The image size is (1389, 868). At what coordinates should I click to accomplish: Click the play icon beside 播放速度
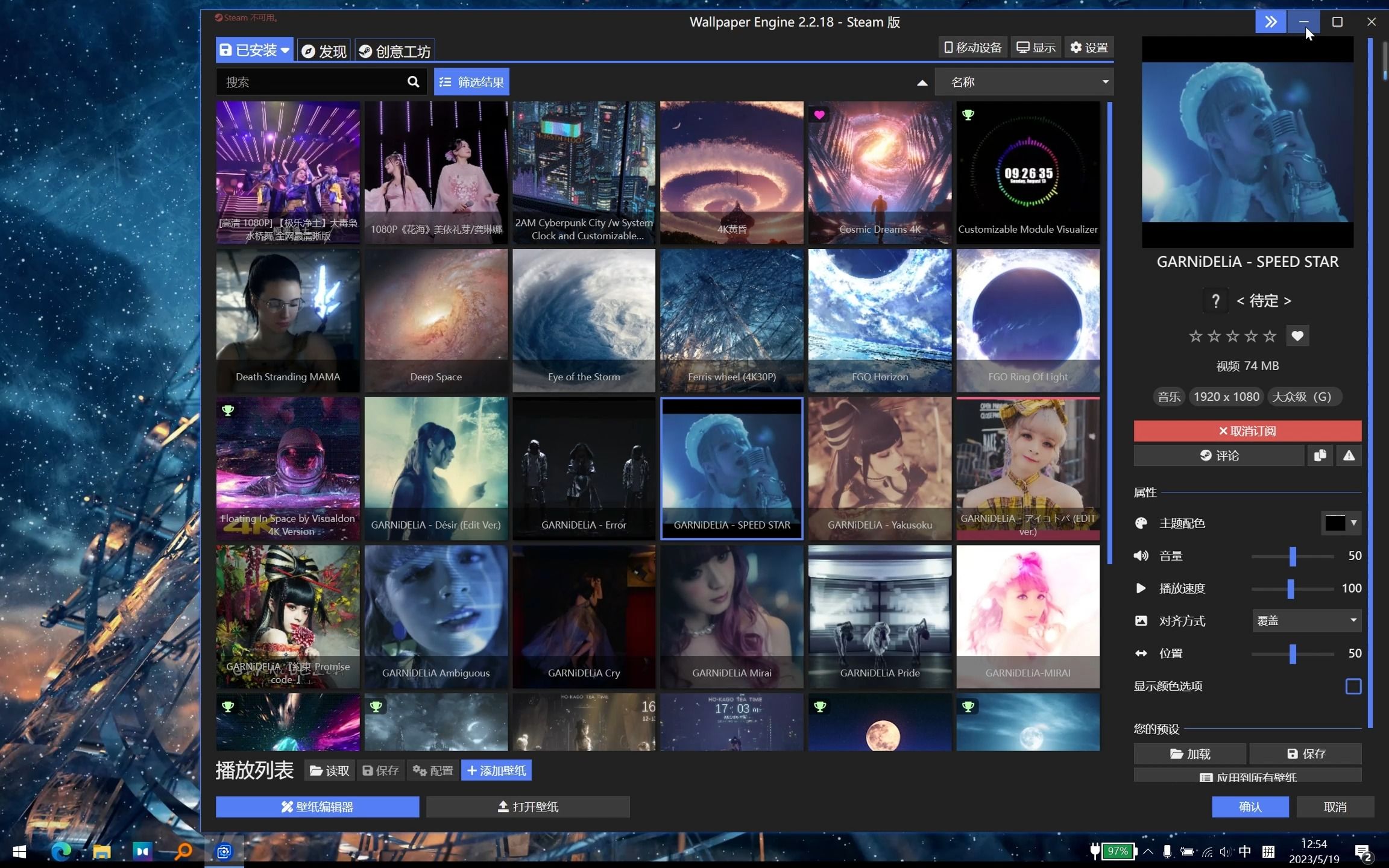tap(1141, 588)
